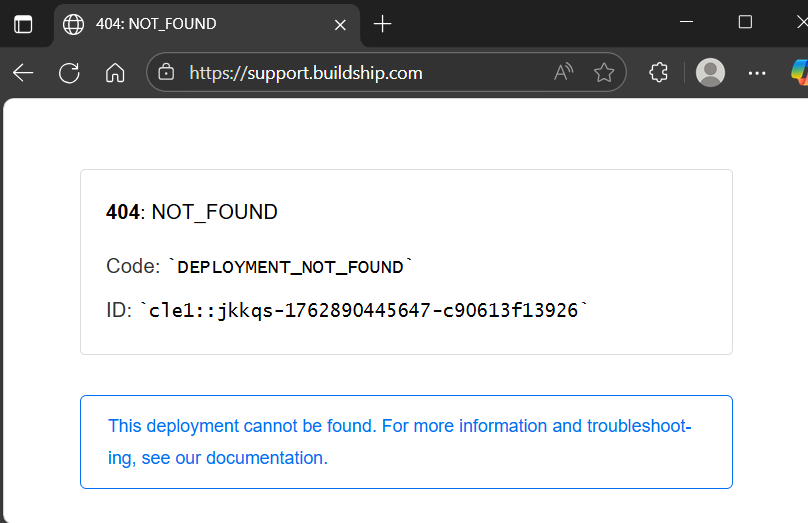Minimize the browser window
Image resolution: width=808 pixels, height=523 pixels.
(x=685, y=22)
